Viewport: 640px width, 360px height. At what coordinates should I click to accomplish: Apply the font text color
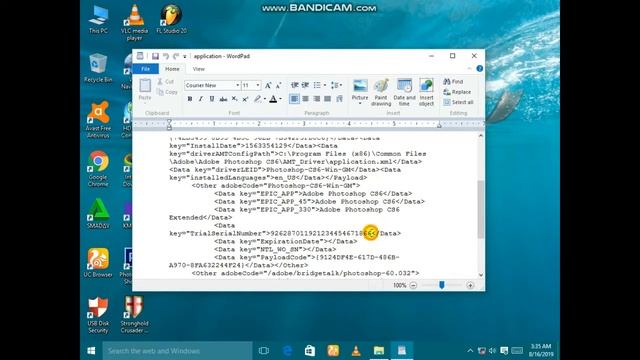click(273, 99)
